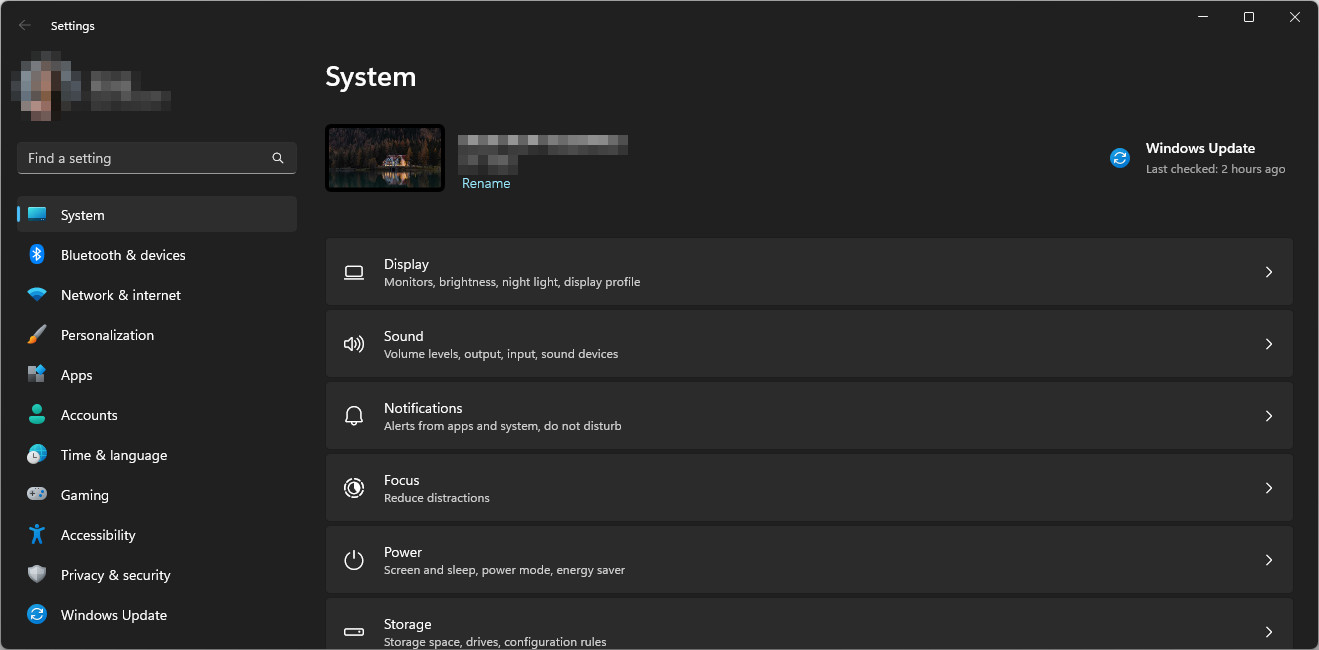Click the Privacy & security shield icon

(x=37, y=575)
